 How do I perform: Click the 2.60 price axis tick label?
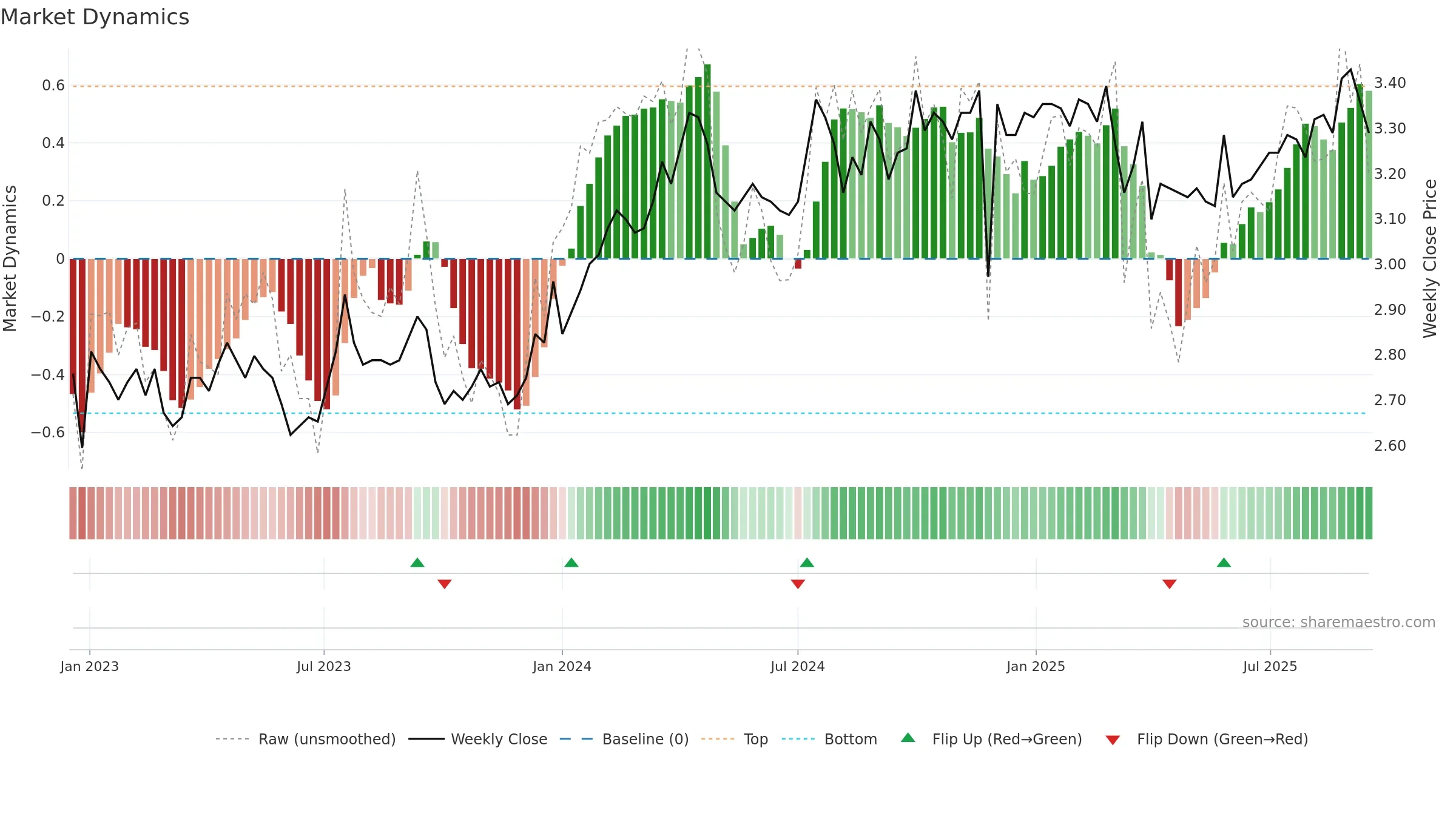click(1390, 446)
